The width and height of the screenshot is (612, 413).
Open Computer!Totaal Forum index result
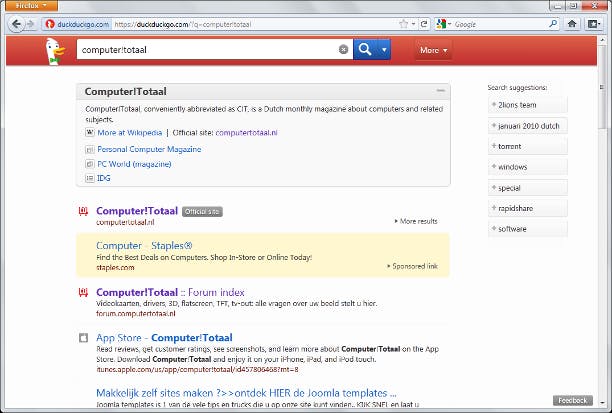click(170, 292)
